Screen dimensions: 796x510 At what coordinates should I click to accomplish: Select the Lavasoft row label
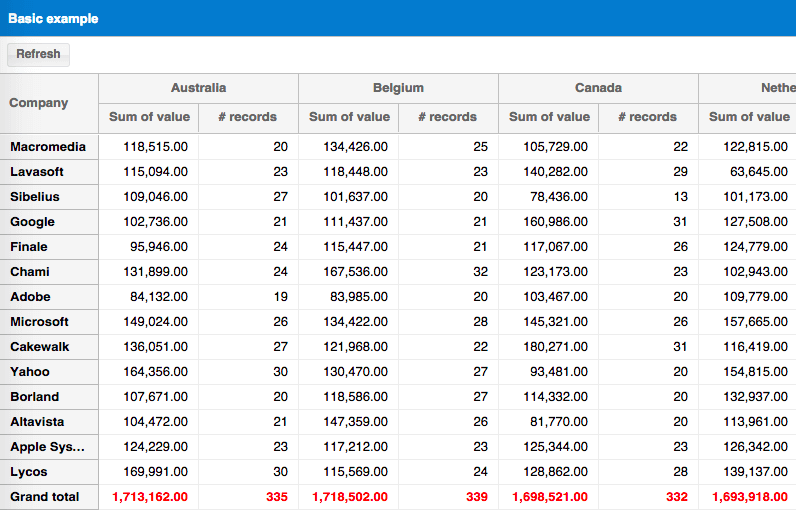[x=49, y=172]
